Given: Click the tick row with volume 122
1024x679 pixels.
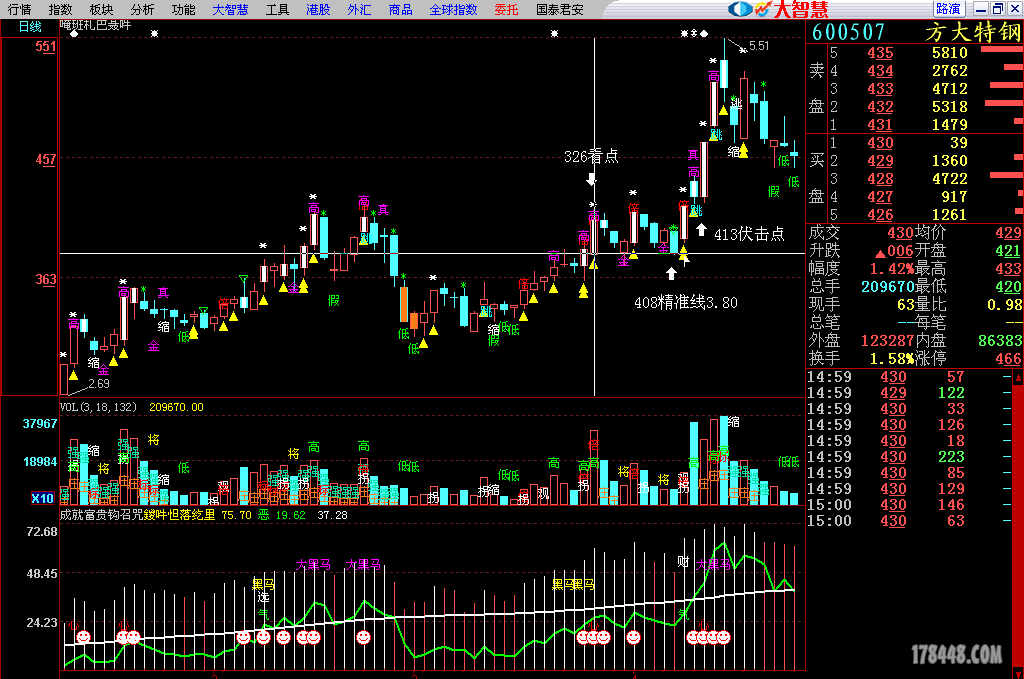Looking at the screenshot, I should click(910, 393).
